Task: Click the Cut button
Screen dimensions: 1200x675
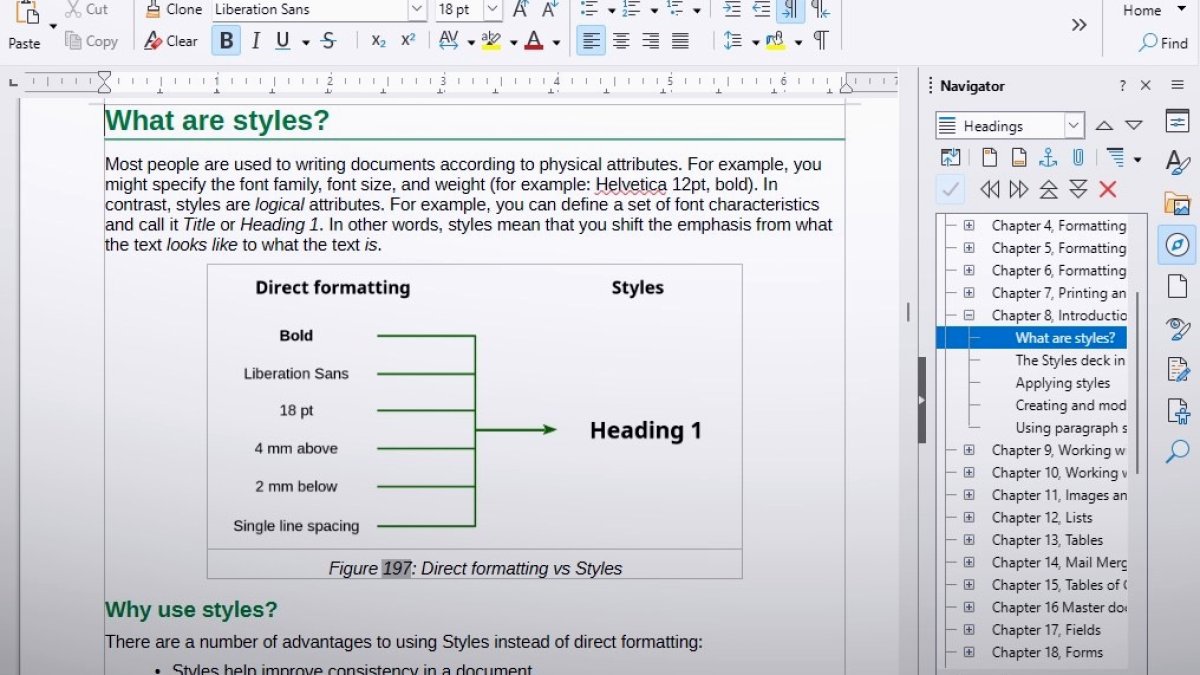Action: 86,10
